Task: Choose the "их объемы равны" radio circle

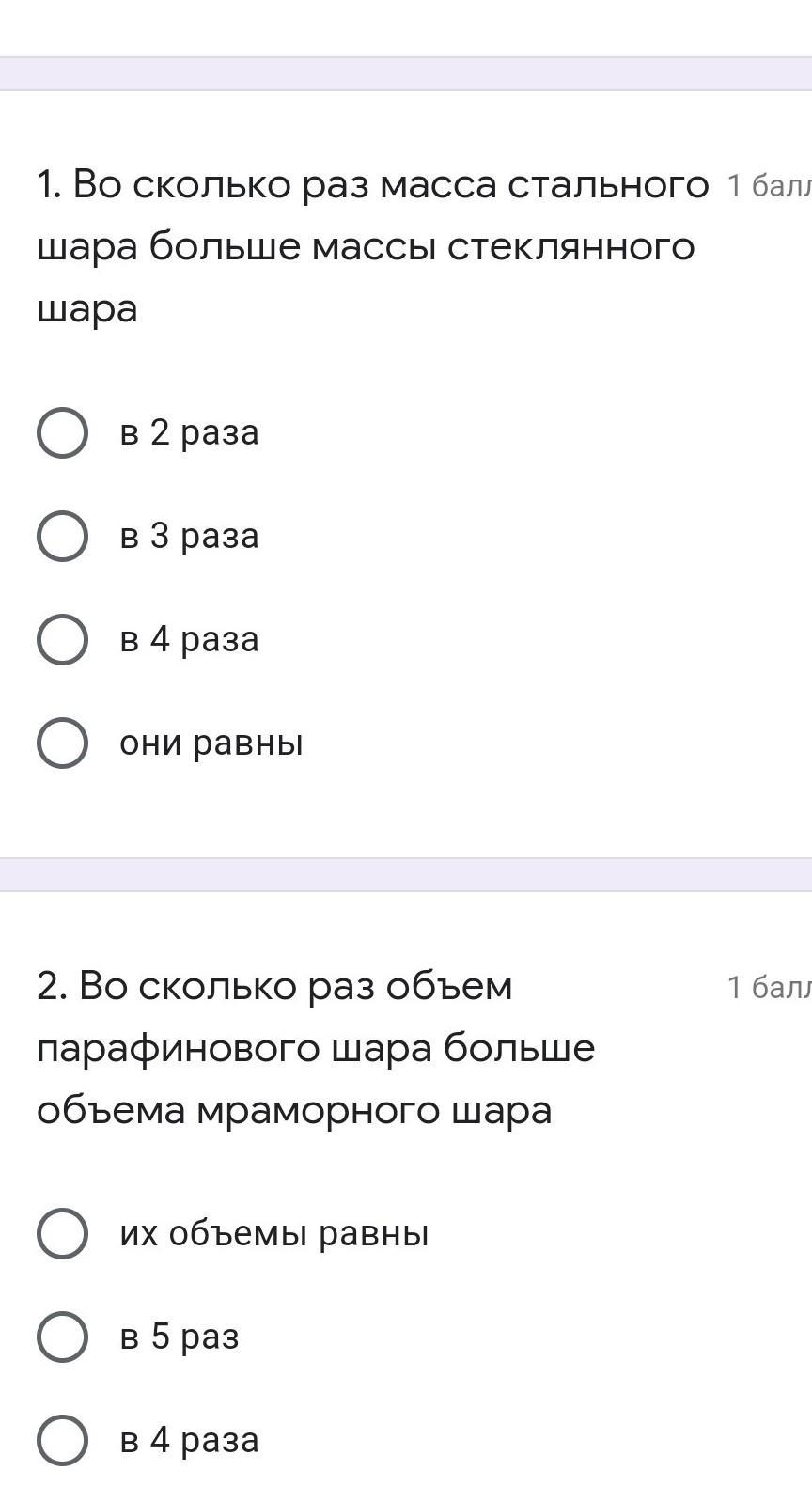Action: click(x=62, y=1233)
